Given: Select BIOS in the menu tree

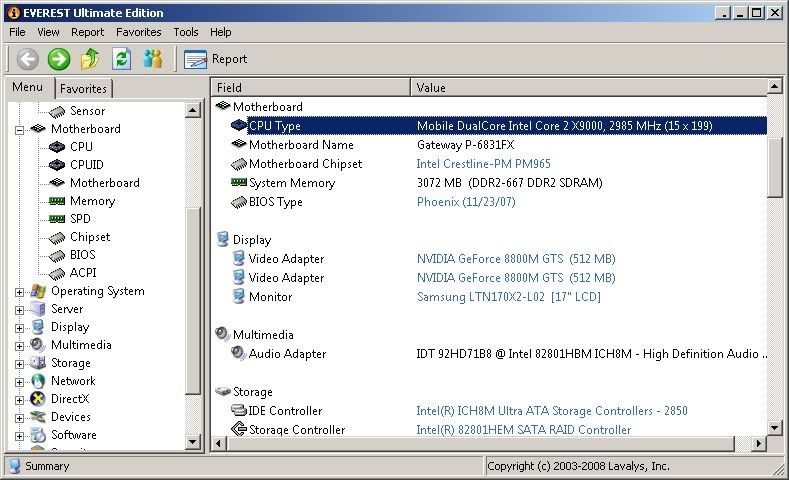Looking at the screenshot, I should pos(83,255).
